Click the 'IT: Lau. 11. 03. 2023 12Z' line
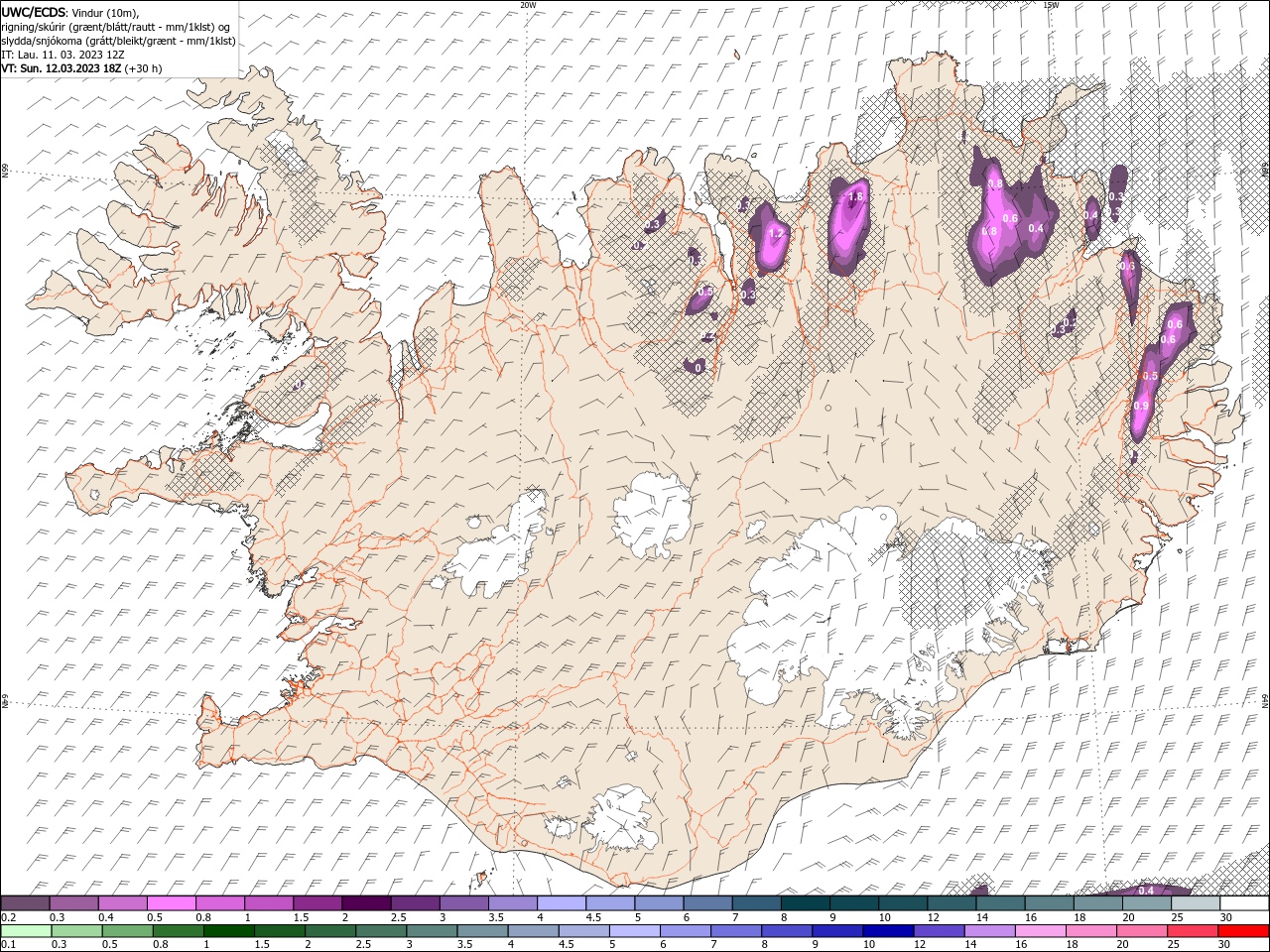1270x952 pixels. point(63,55)
